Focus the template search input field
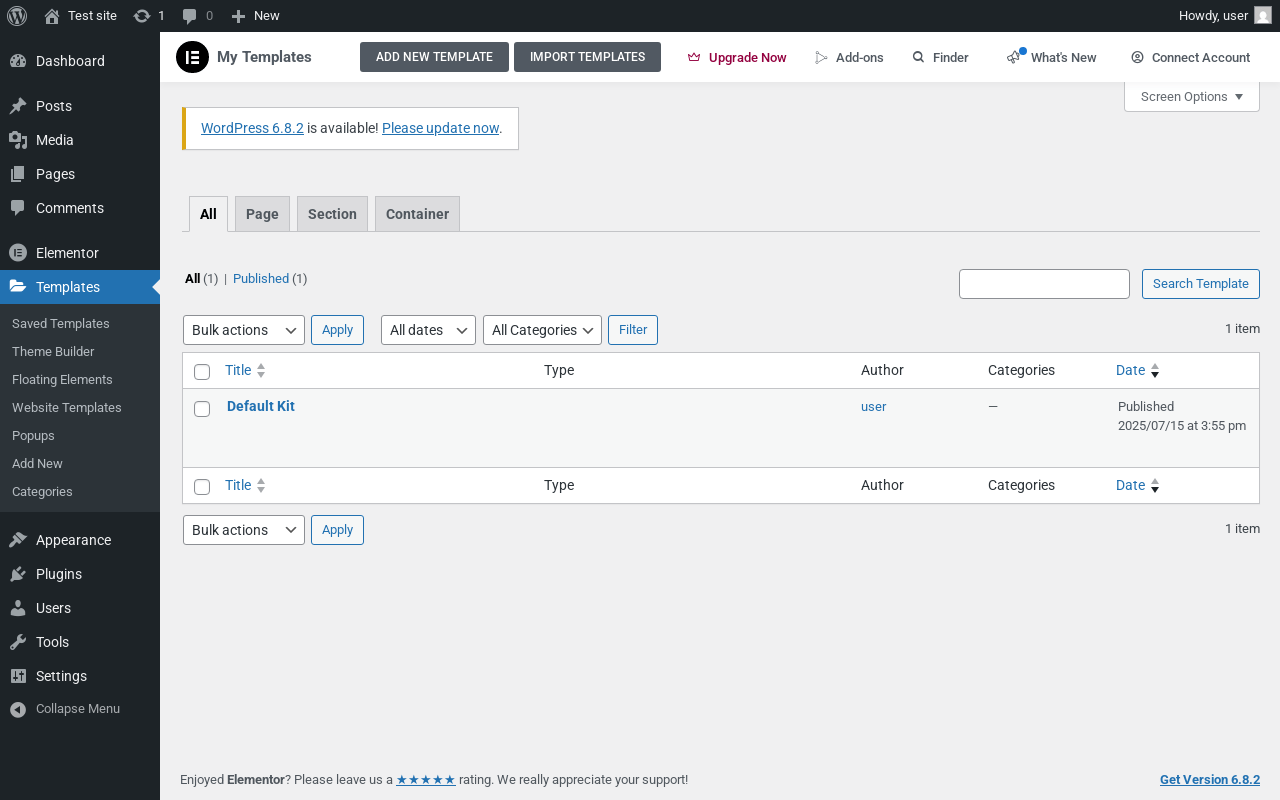Image resolution: width=1280 pixels, height=800 pixels. [x=1044, y=284]
